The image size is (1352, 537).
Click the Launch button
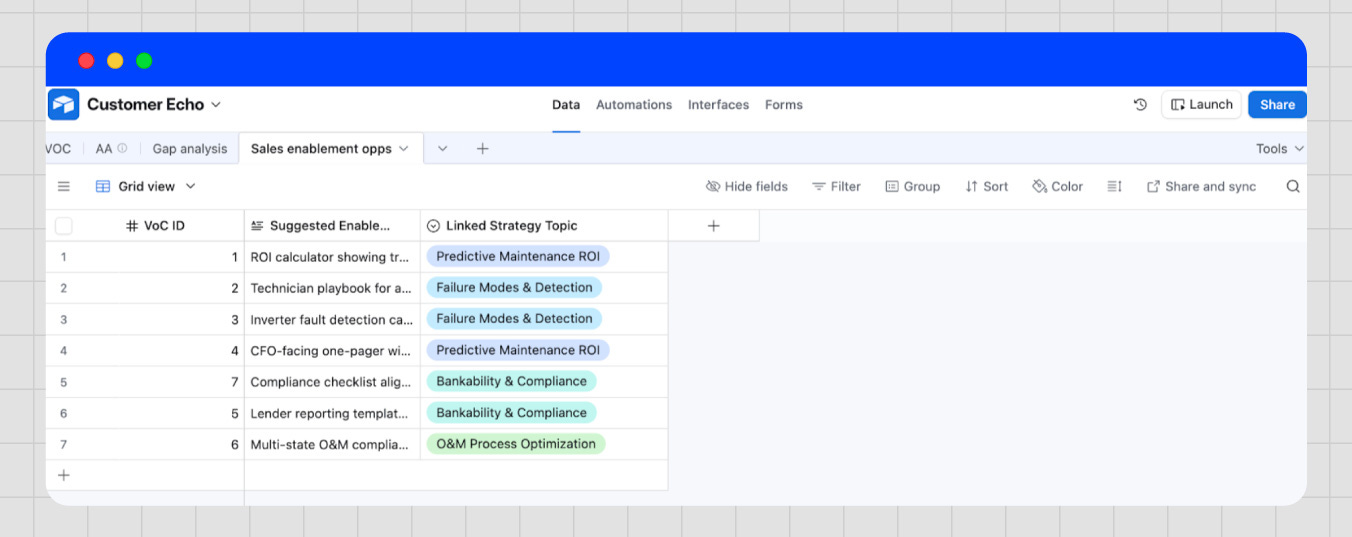tap(1201, 104)
